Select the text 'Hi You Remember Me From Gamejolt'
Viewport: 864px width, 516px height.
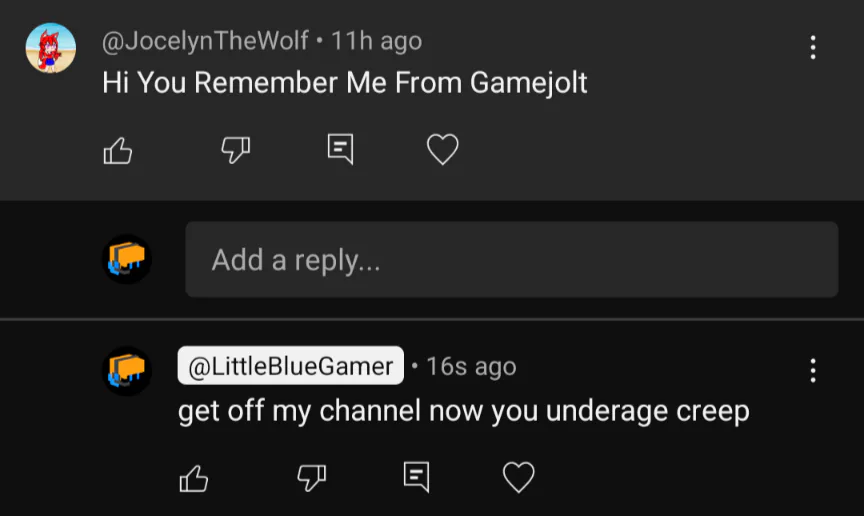coord(344,83)
